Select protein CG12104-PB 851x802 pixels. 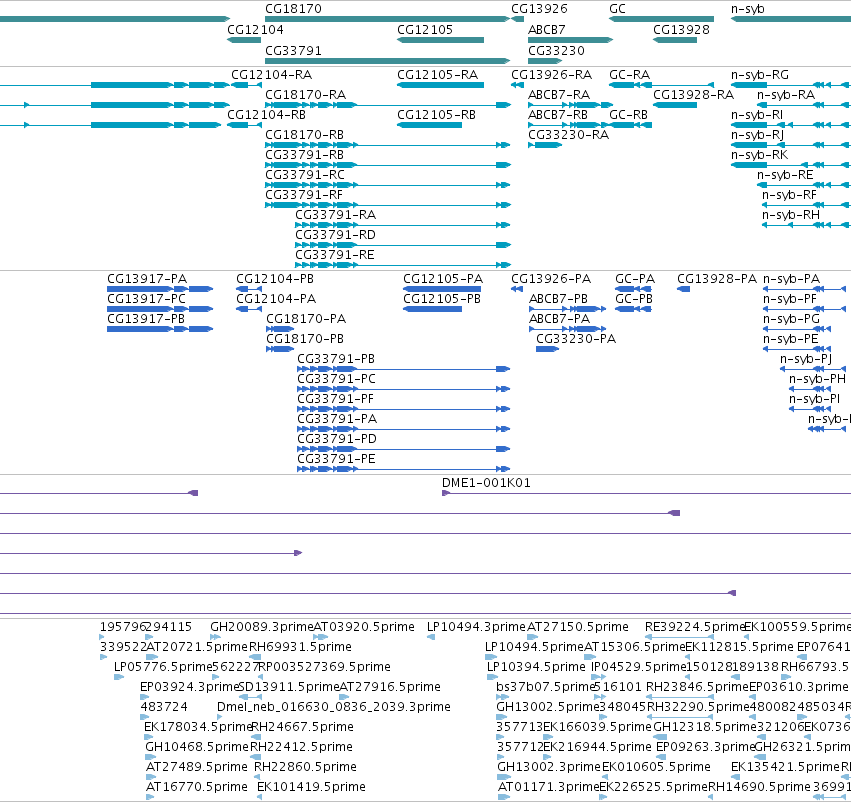coord(249,289)
